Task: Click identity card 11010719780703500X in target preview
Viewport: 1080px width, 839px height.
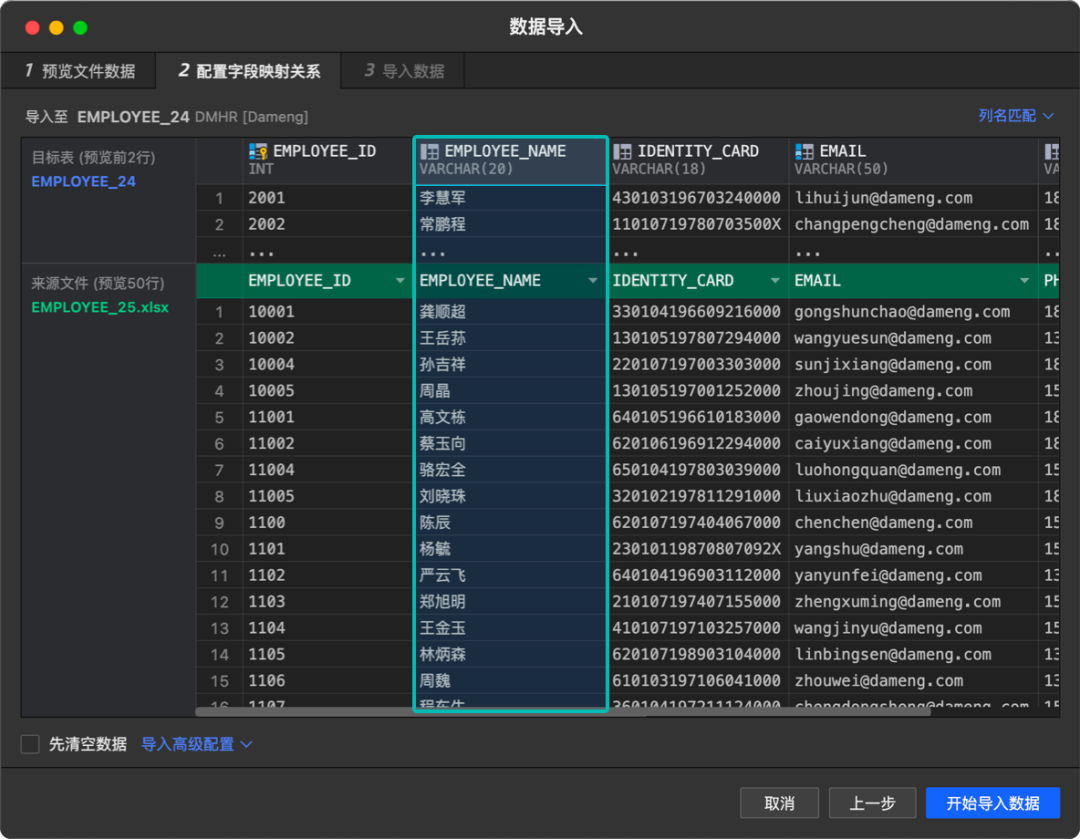Action: coord(696,224)
